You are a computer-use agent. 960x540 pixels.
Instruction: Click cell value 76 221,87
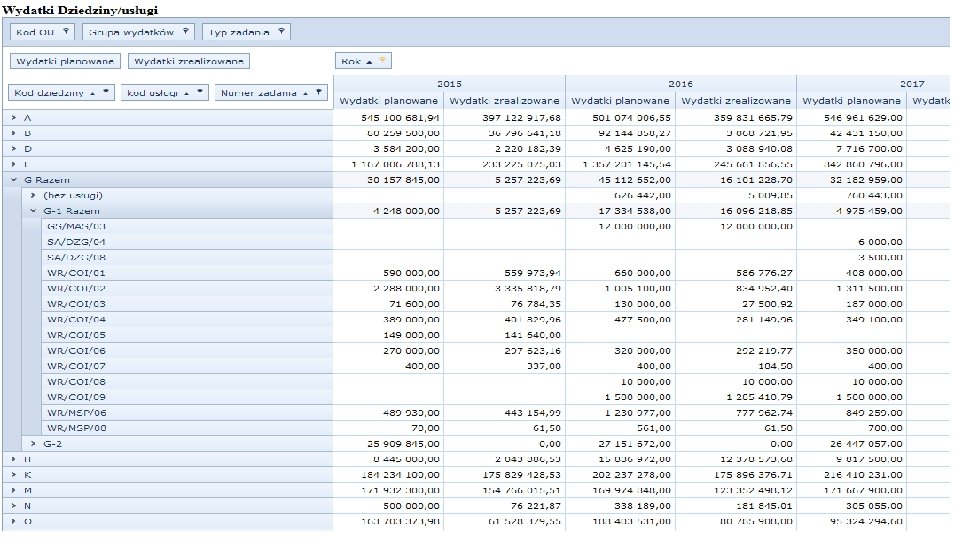(536, 506)
